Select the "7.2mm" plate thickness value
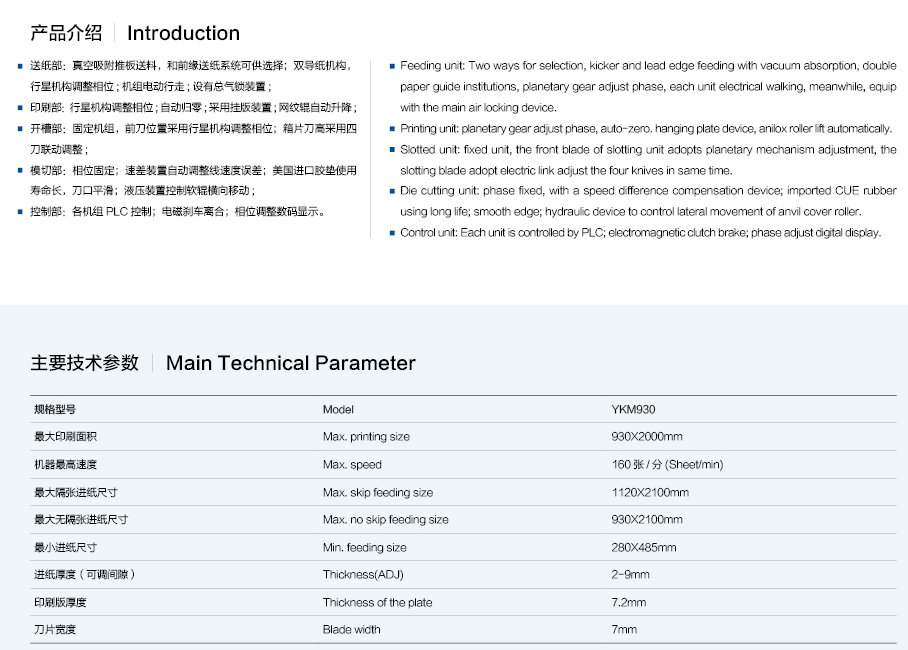 click(x=628, y=602)
